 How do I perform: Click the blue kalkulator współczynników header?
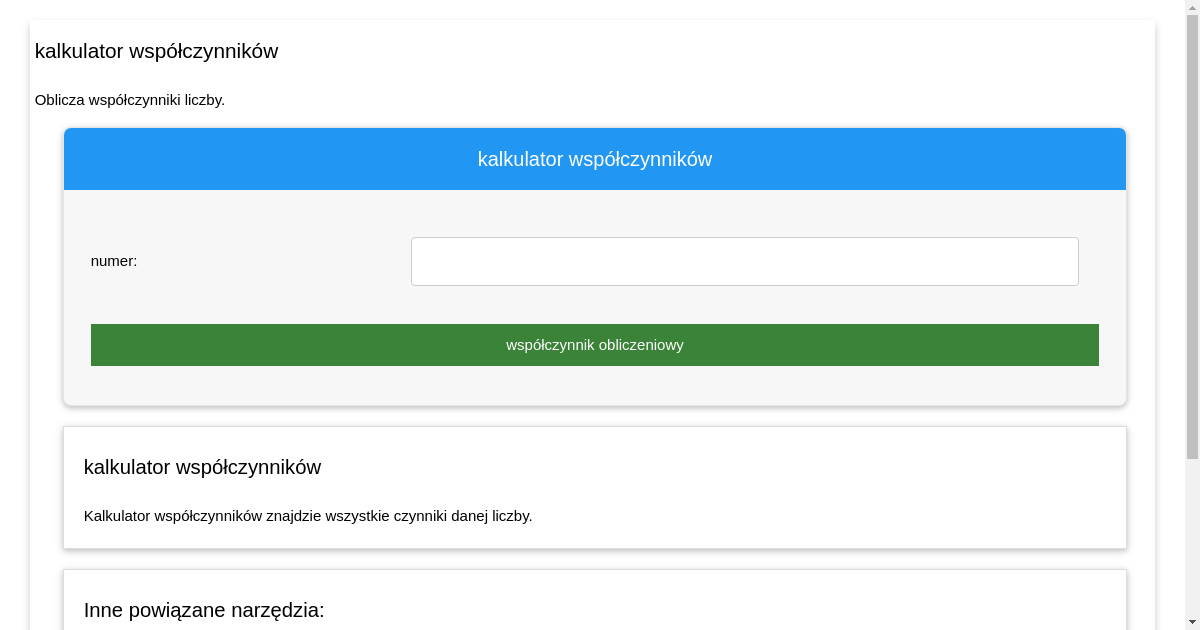pos(594,159)
